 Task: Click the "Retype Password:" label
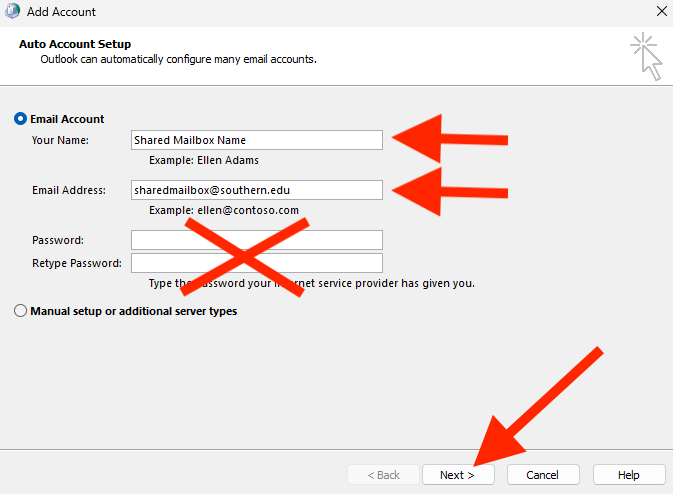point(77,263)
